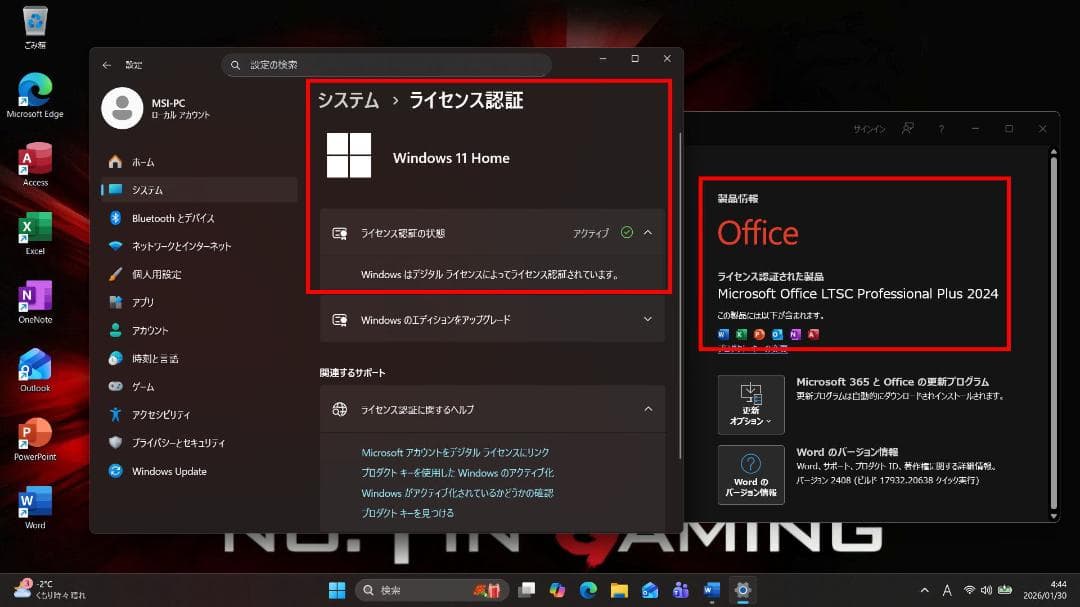
Task: Click the back arrow in the Settings window
Action: pos(108,64)
